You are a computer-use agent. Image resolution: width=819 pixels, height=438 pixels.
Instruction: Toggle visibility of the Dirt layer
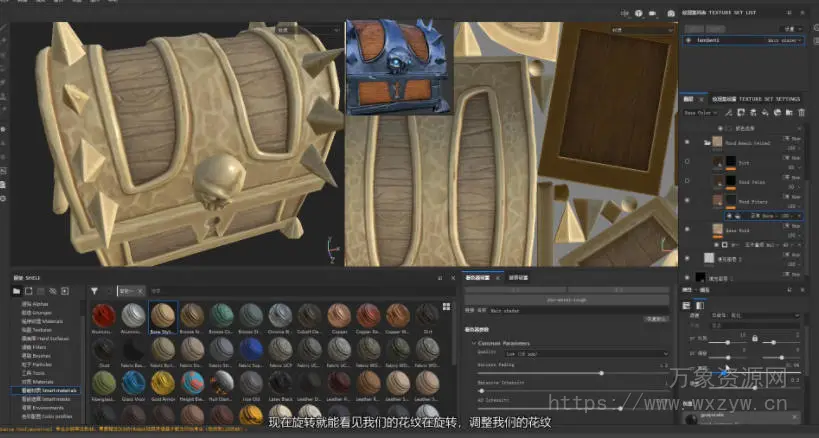click(687, 160)
